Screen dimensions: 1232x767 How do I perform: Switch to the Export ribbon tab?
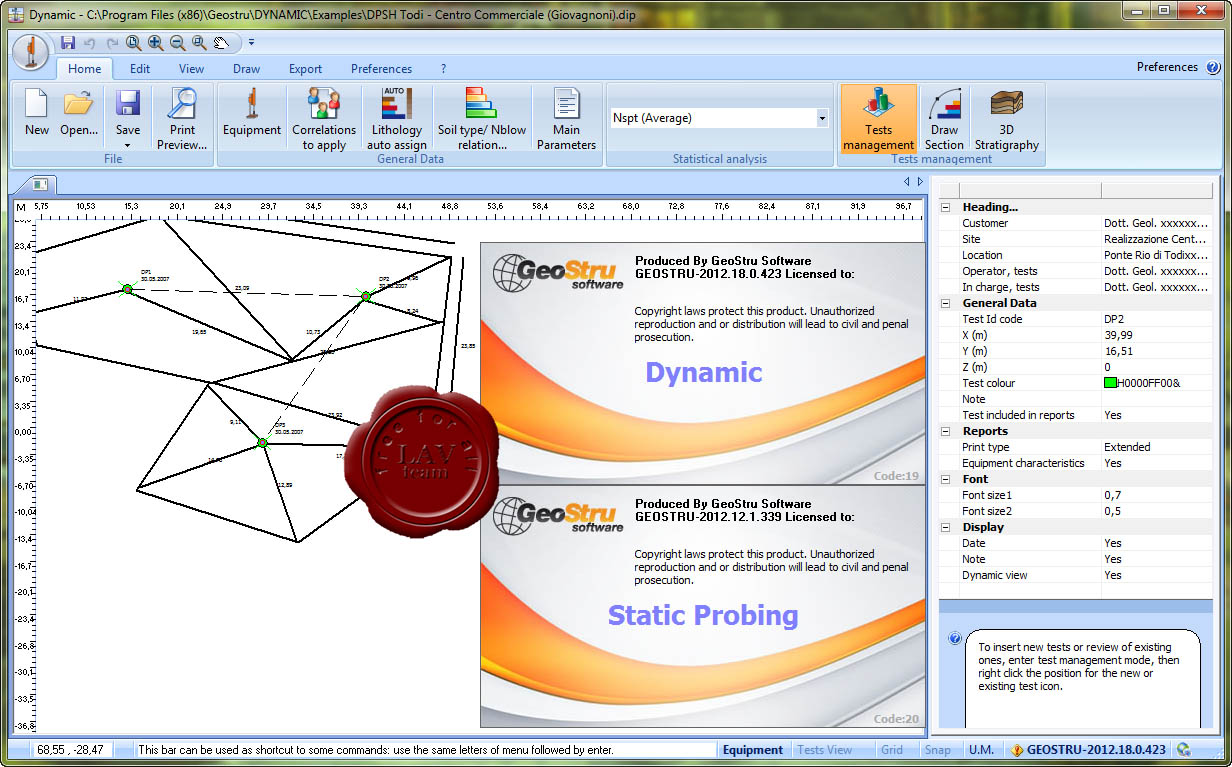click(306, 69)
